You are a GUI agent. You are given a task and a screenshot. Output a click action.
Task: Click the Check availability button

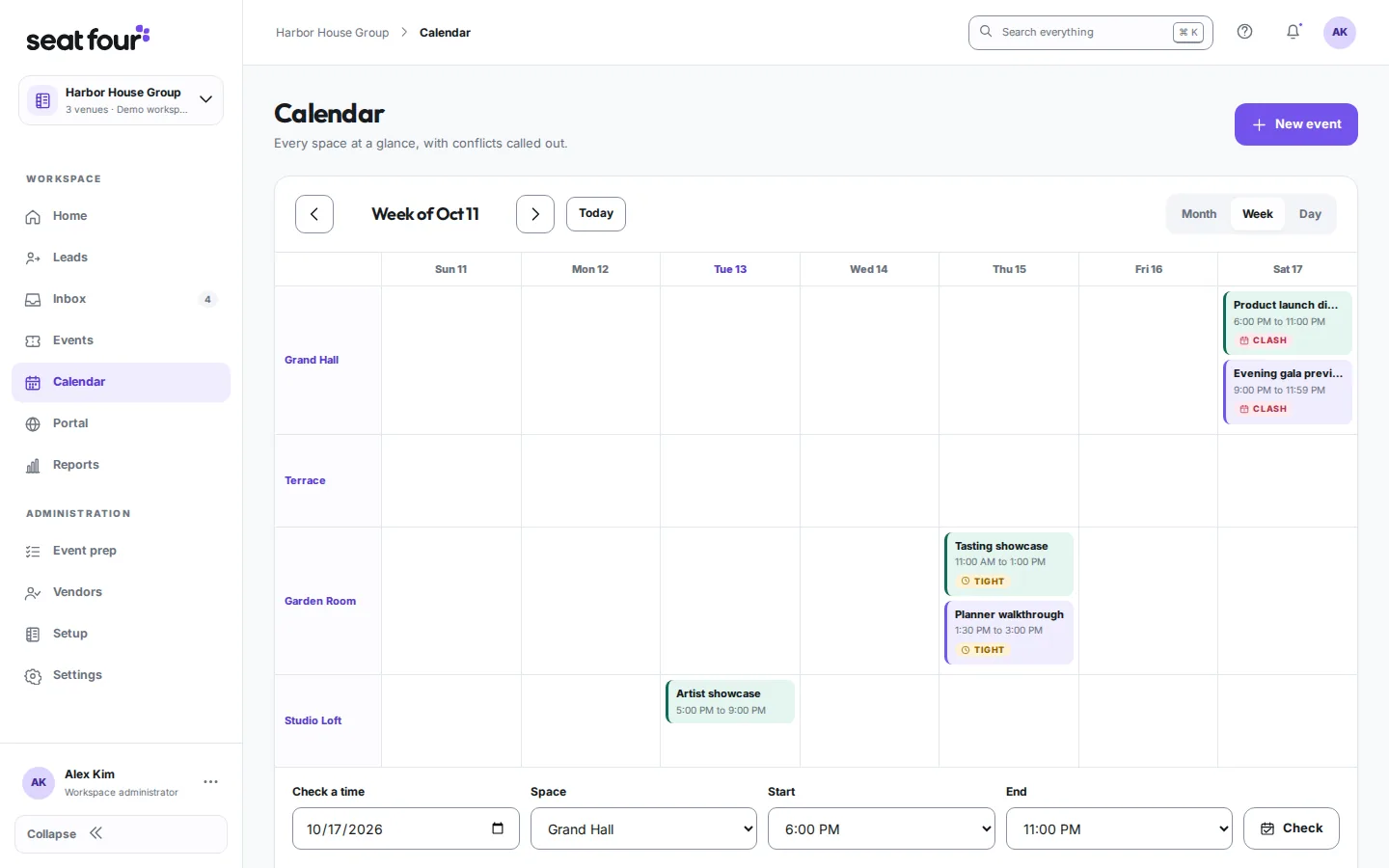[1292, 828]
